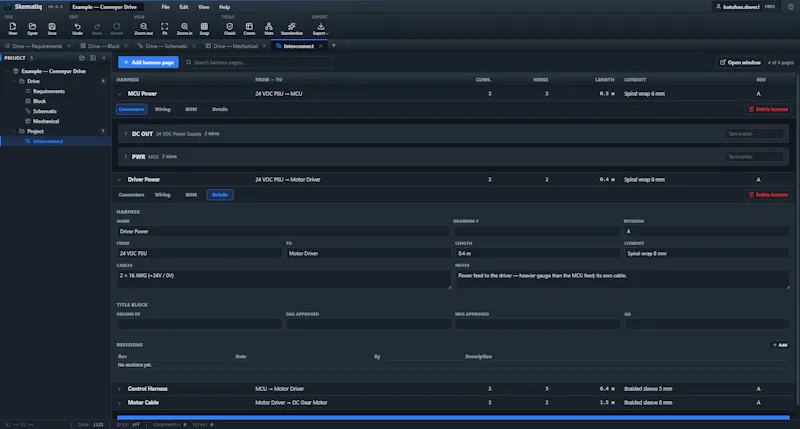This screenshot has height=429, width=800.
Task: Open the File menu
Action: [166, 7]
